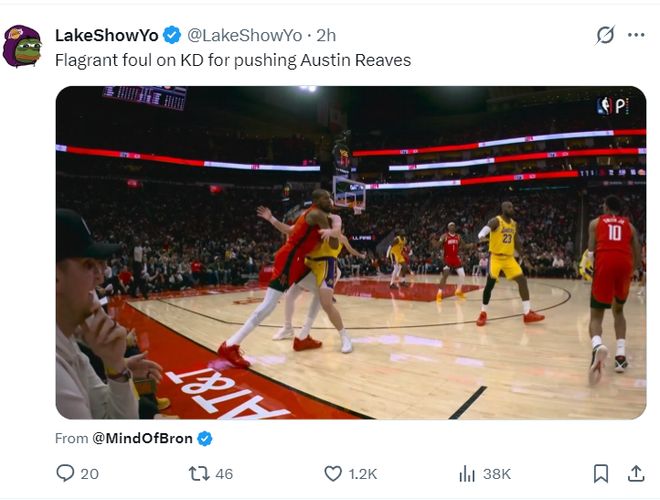Visit the @LakeShowYo handle link

click(244, 35)
